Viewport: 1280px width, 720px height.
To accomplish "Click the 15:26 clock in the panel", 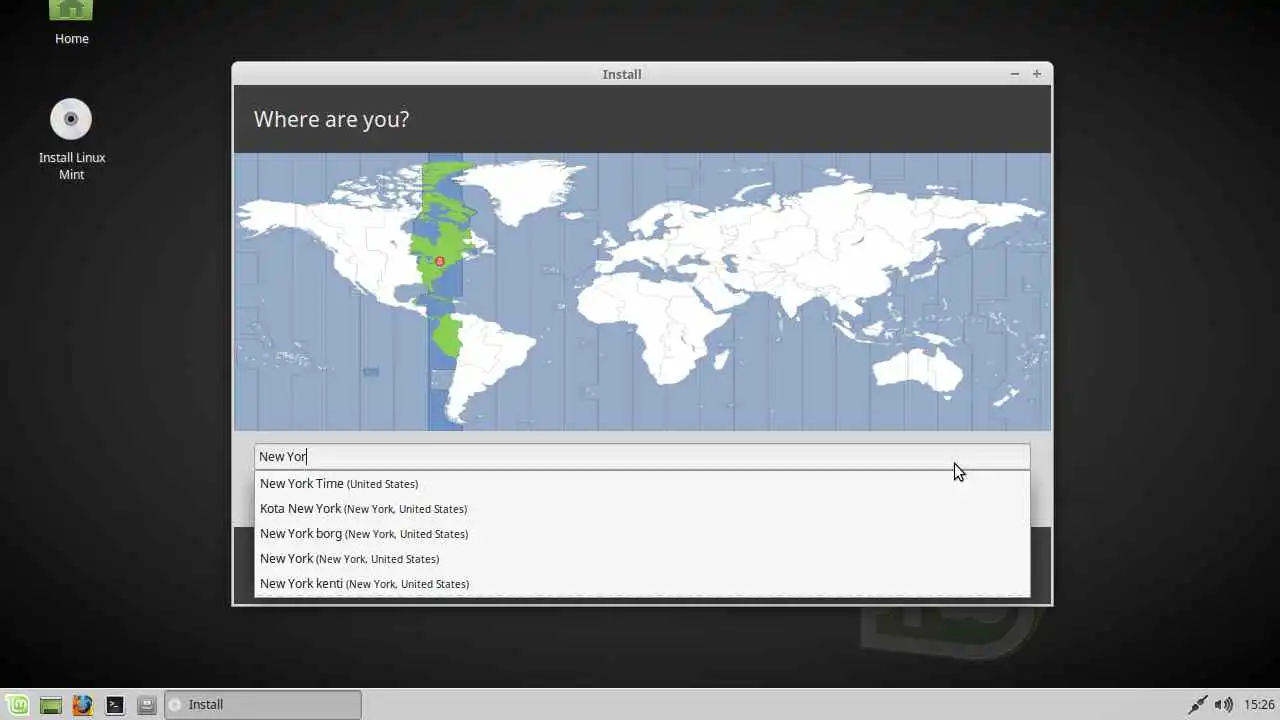I will [x=1259, y=705].
